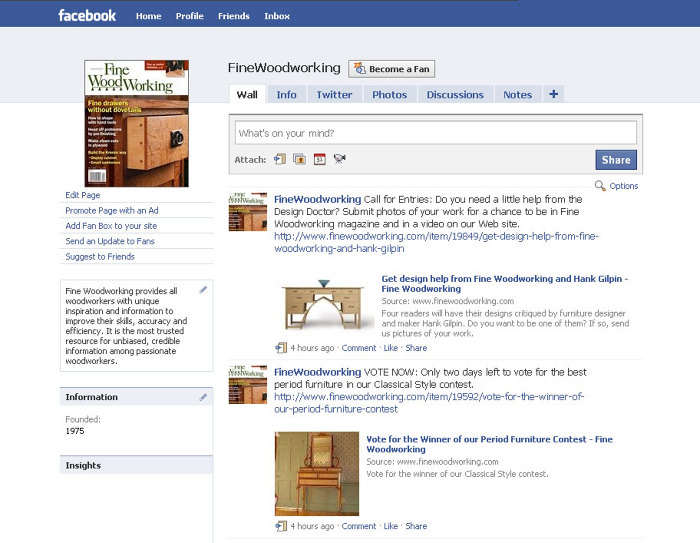This screenshot has height=543, width=700.
Task: Click Promote Page with an Ad
Action: coord(112,210)
